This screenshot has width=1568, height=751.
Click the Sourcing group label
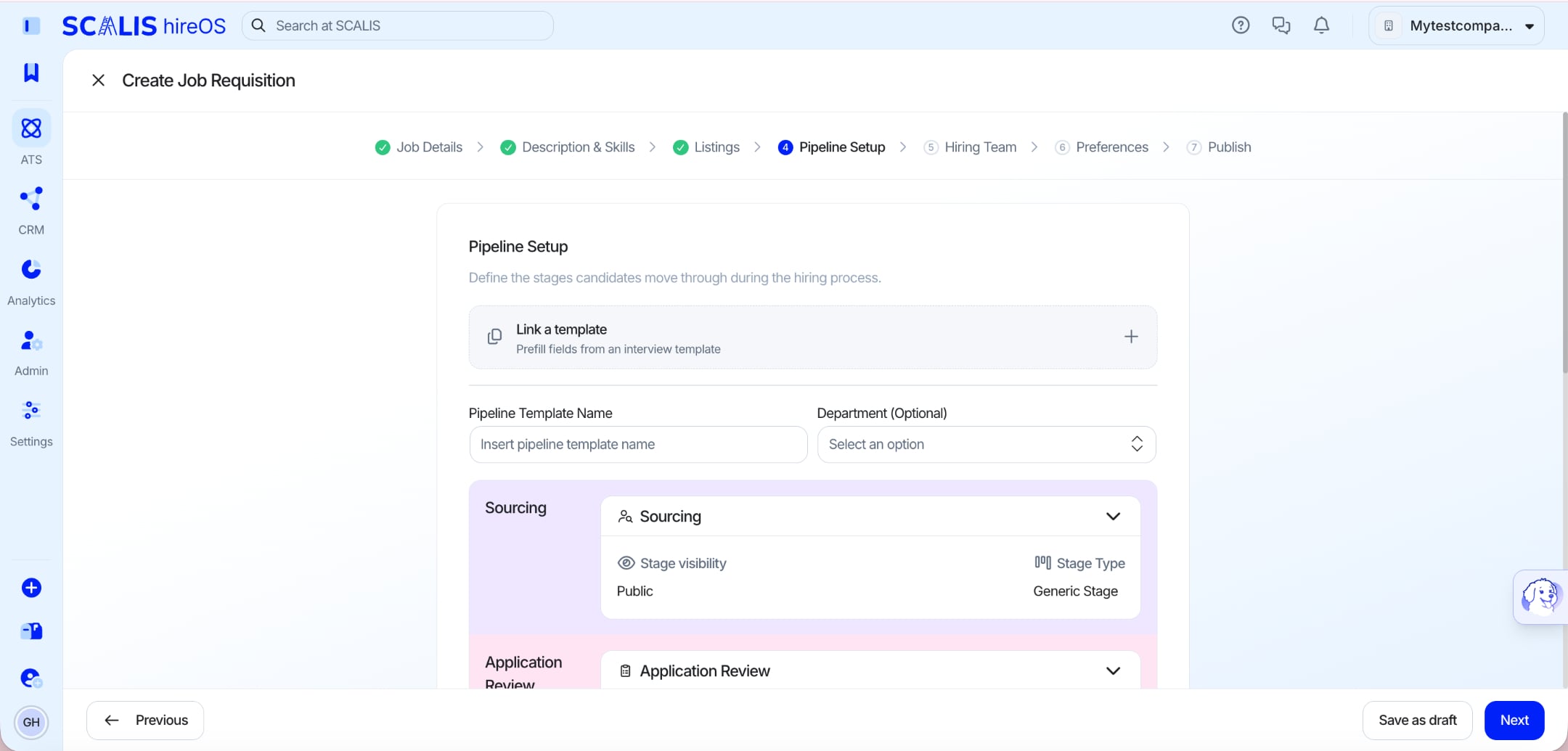(x=515, y=508)
